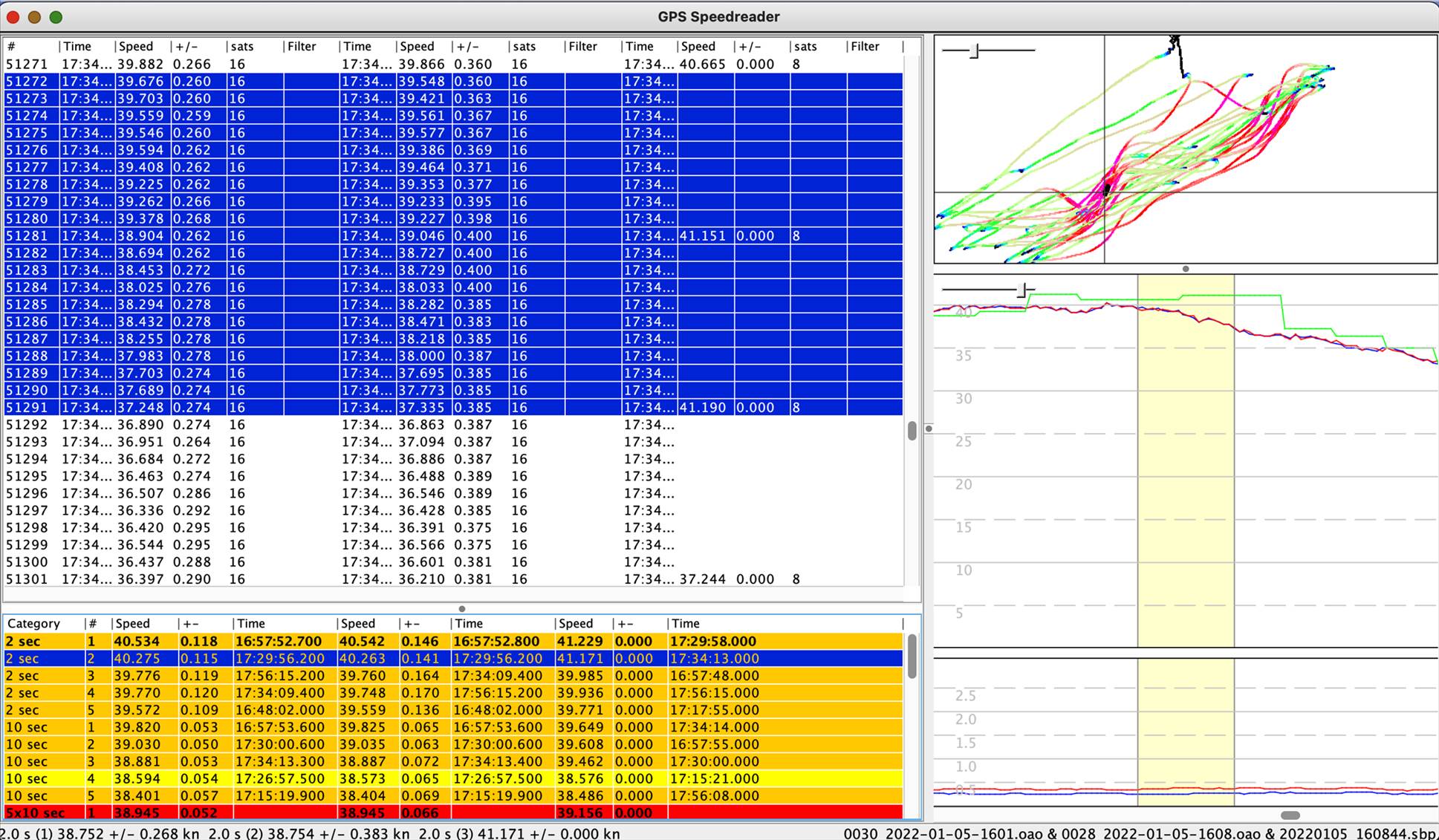Image resolution: width=1439 pixels, height=840 pixels.
Task: Click the horizontal scrollbar below the graph
Action: pos(1293,815)
